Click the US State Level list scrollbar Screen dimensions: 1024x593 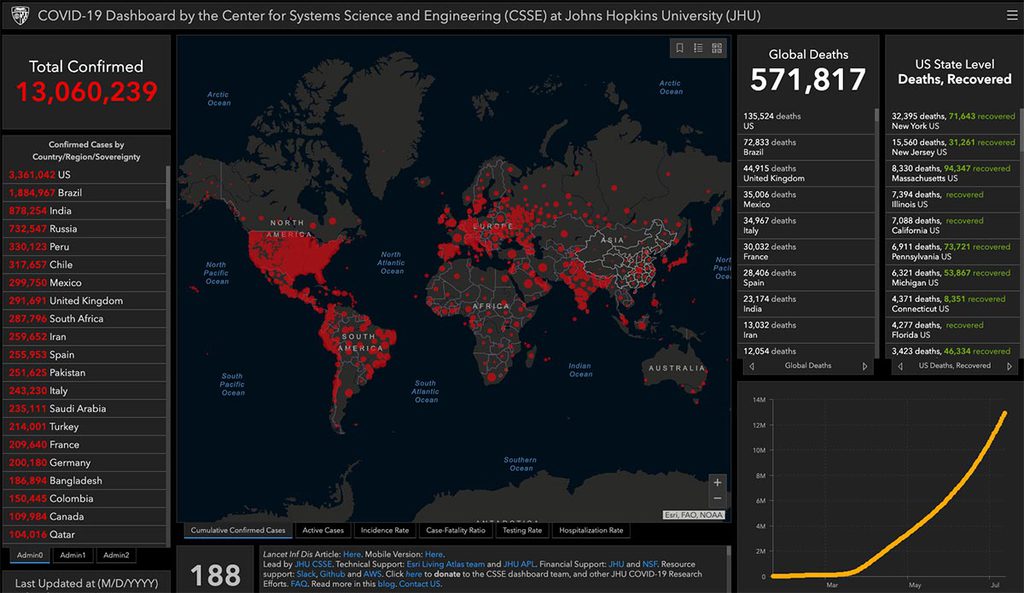click(x=1021, y=131)
